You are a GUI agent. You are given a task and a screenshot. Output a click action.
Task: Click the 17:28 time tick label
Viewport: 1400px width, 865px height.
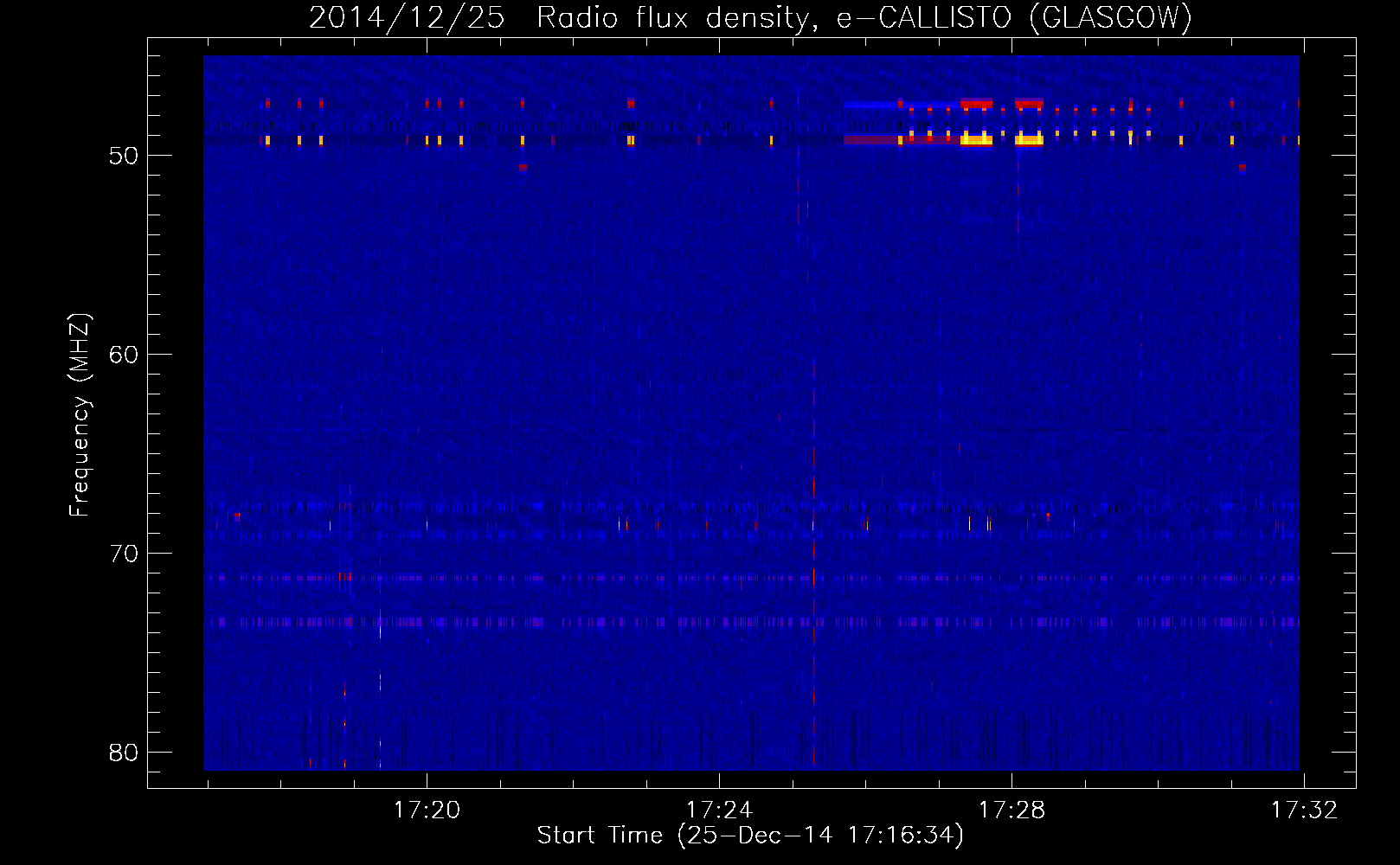[x=1011, y=811]
